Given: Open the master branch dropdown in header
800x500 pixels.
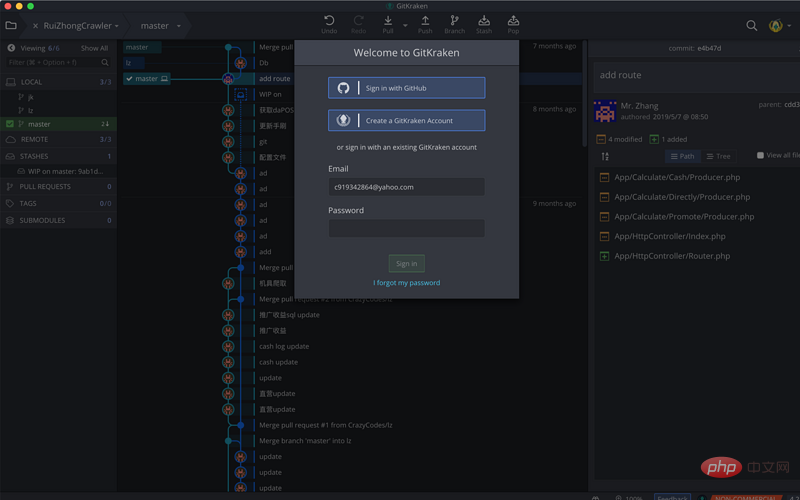Looking at the screenshot, I should pos(179,26).
